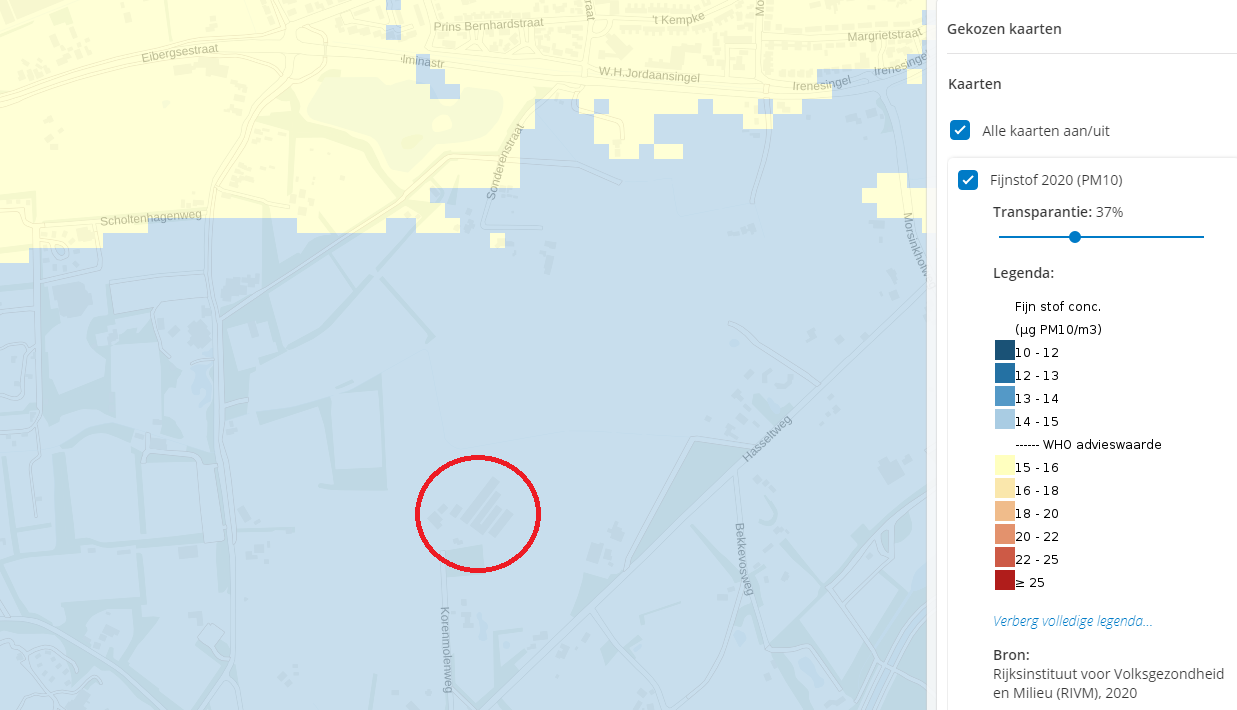Screen dimensions: 1237x710
Task: Click Verberg volledige legenda link
Action: tap(1072, 621)
